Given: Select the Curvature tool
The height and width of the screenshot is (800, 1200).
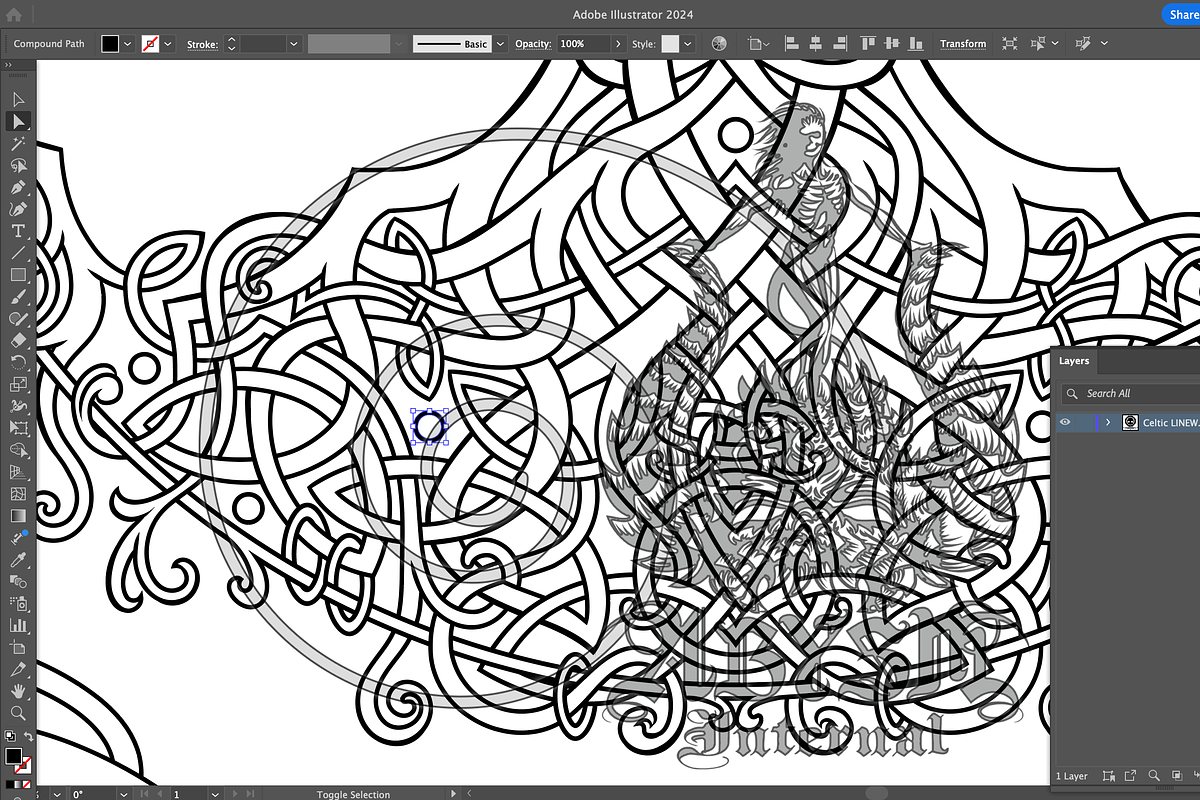Looking at the screenshot, I should pos(18,209).
